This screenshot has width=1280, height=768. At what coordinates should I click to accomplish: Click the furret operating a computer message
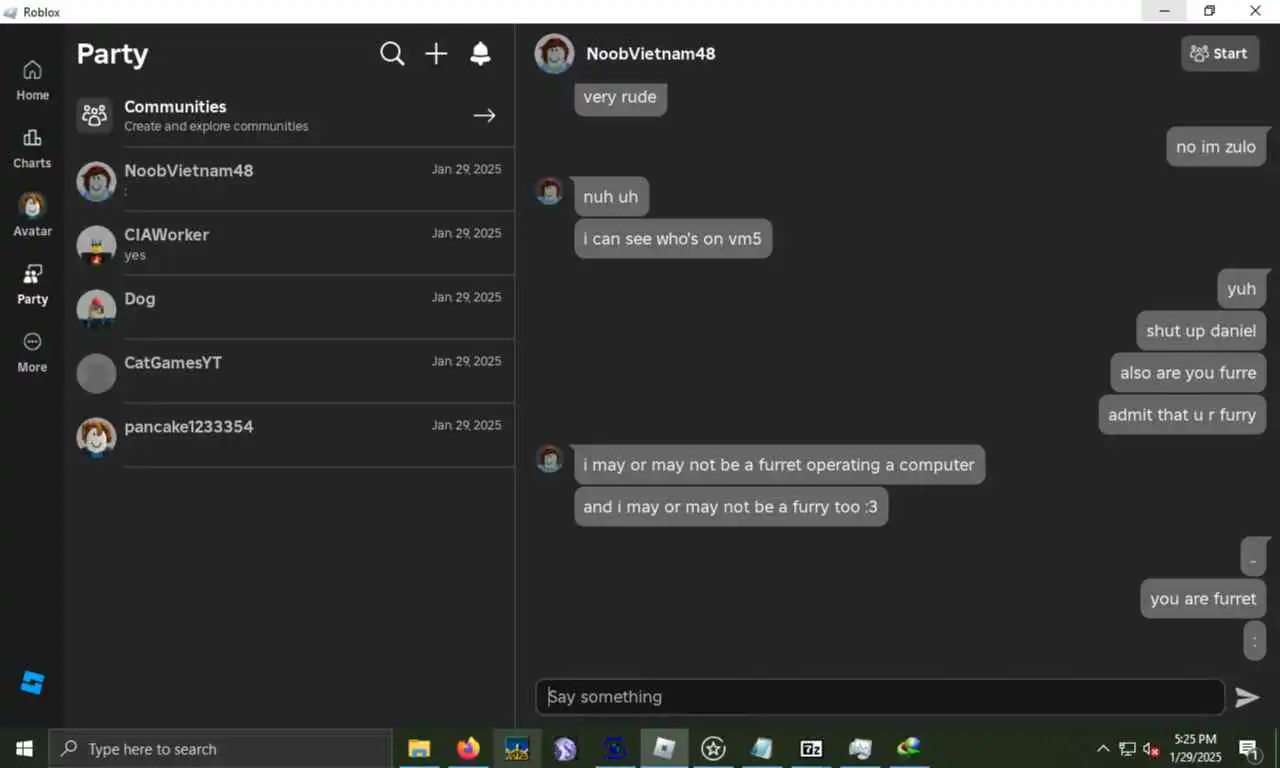click(x=779, y=465)
